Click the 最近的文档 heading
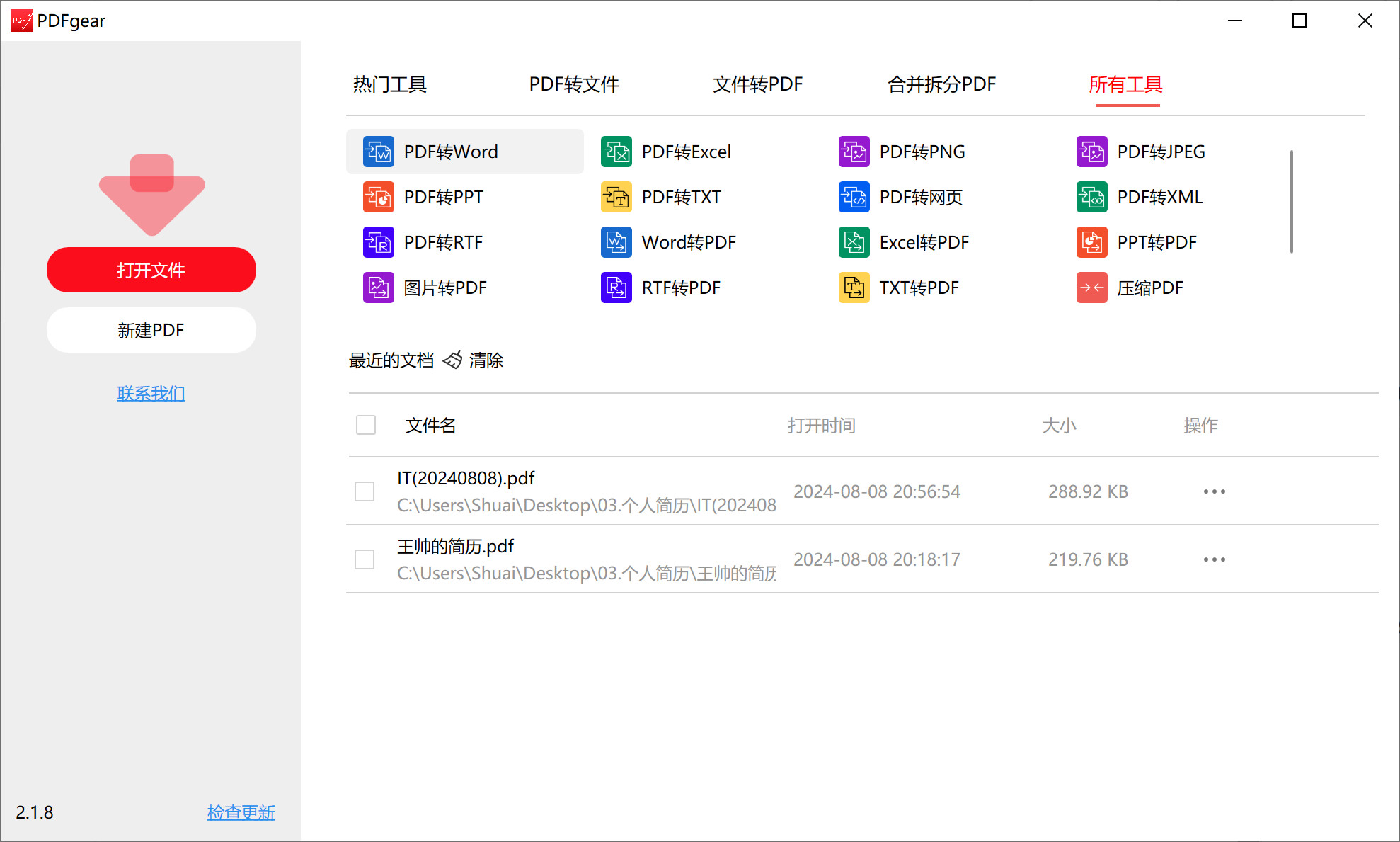The height and width of the screenshot is (842, 1400). (391, 360)
